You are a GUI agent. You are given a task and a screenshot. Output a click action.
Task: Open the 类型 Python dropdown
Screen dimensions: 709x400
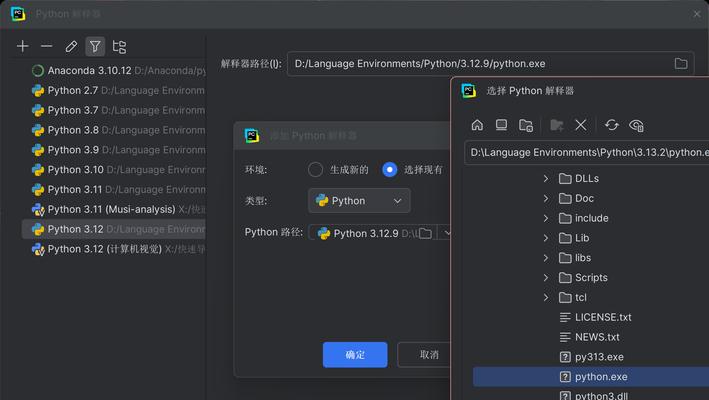(359, 201)
